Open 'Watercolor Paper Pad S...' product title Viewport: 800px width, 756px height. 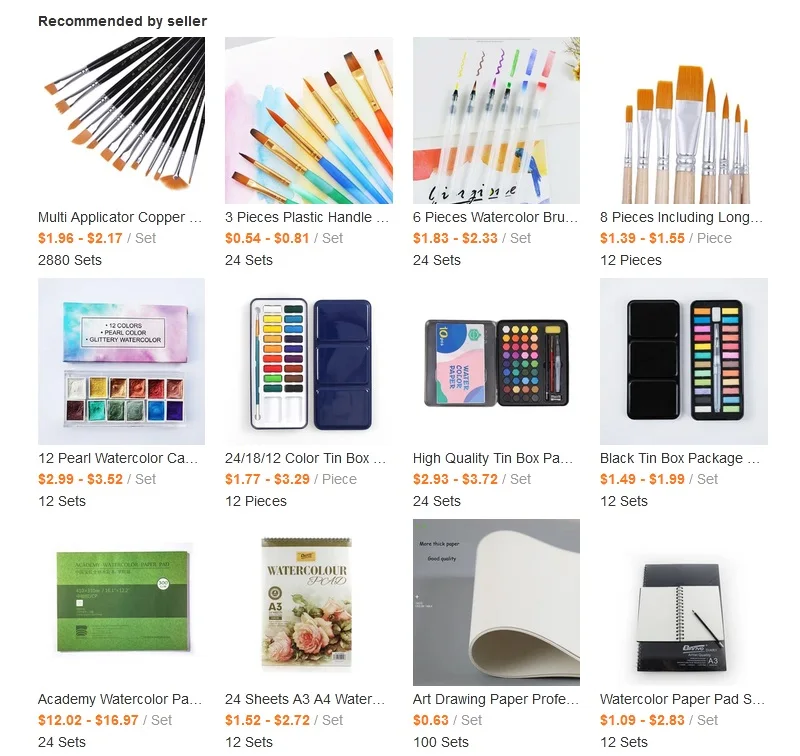click(x=682, y=699)
